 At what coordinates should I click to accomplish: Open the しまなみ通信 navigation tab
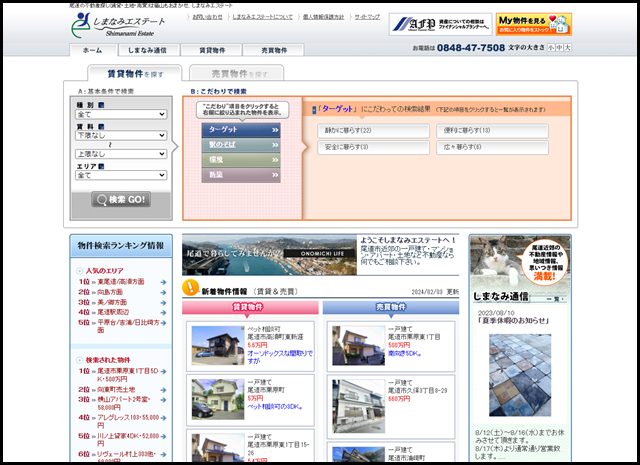pos(148,50)
